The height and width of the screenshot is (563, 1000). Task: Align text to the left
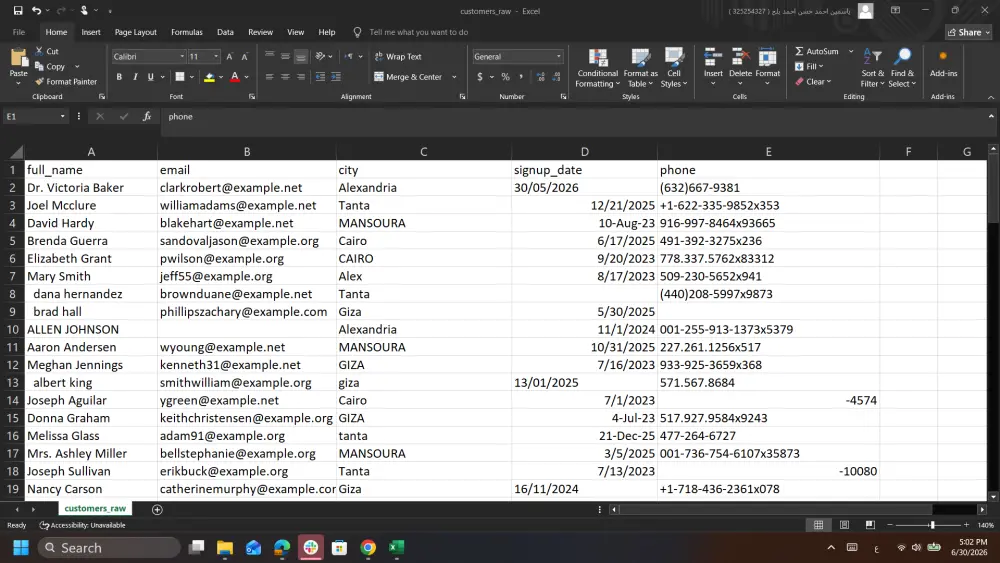[269, 77]
